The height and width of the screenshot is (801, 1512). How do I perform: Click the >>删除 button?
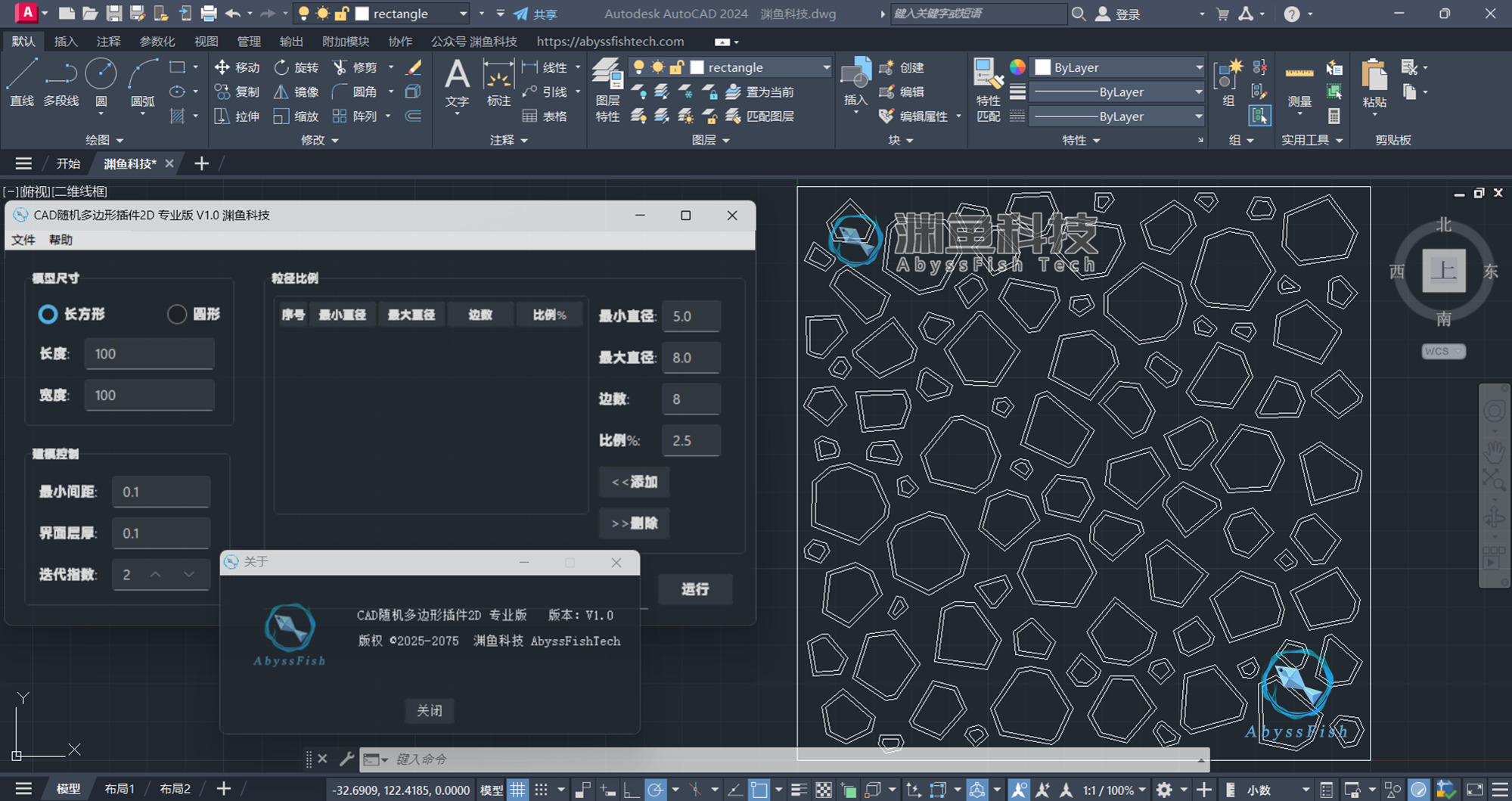[634, 523]
